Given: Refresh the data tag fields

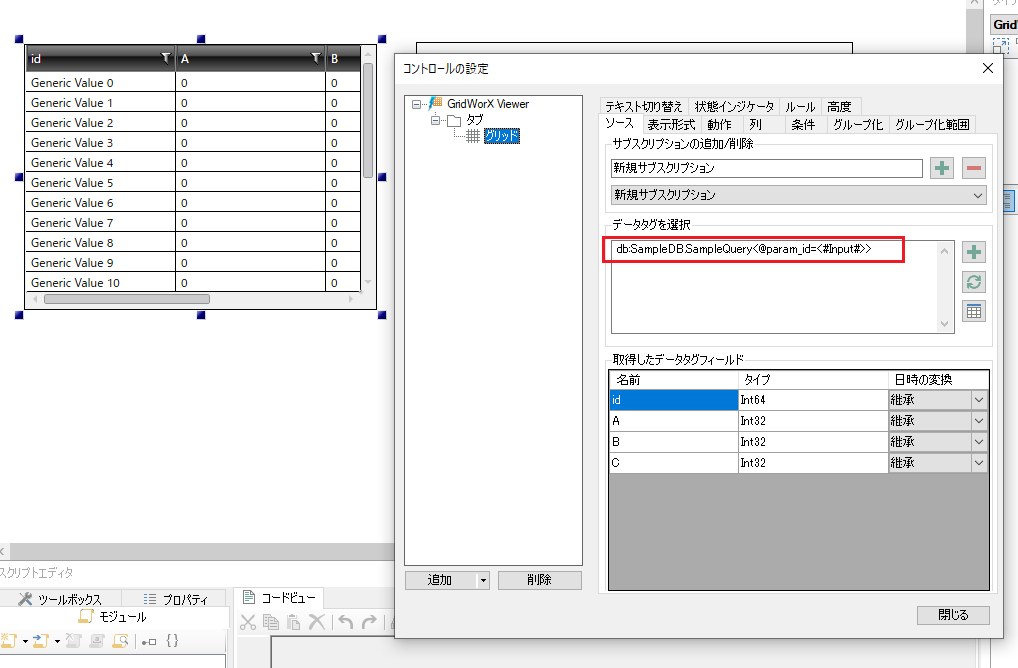Looking at the screenshot, I should (x=973, y=281).
